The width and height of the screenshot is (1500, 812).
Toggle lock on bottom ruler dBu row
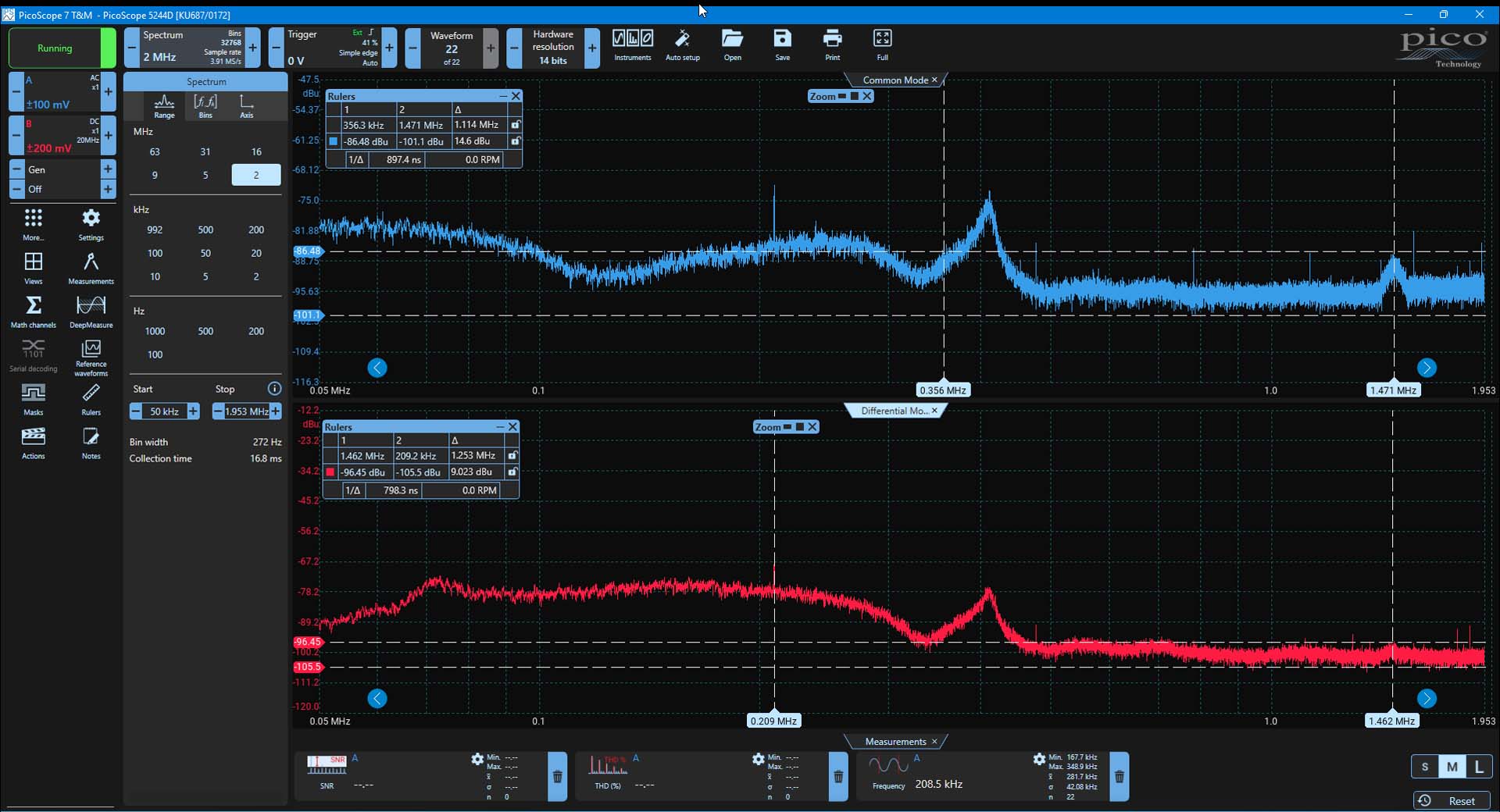pyautogui.click(x=512, y=472)
